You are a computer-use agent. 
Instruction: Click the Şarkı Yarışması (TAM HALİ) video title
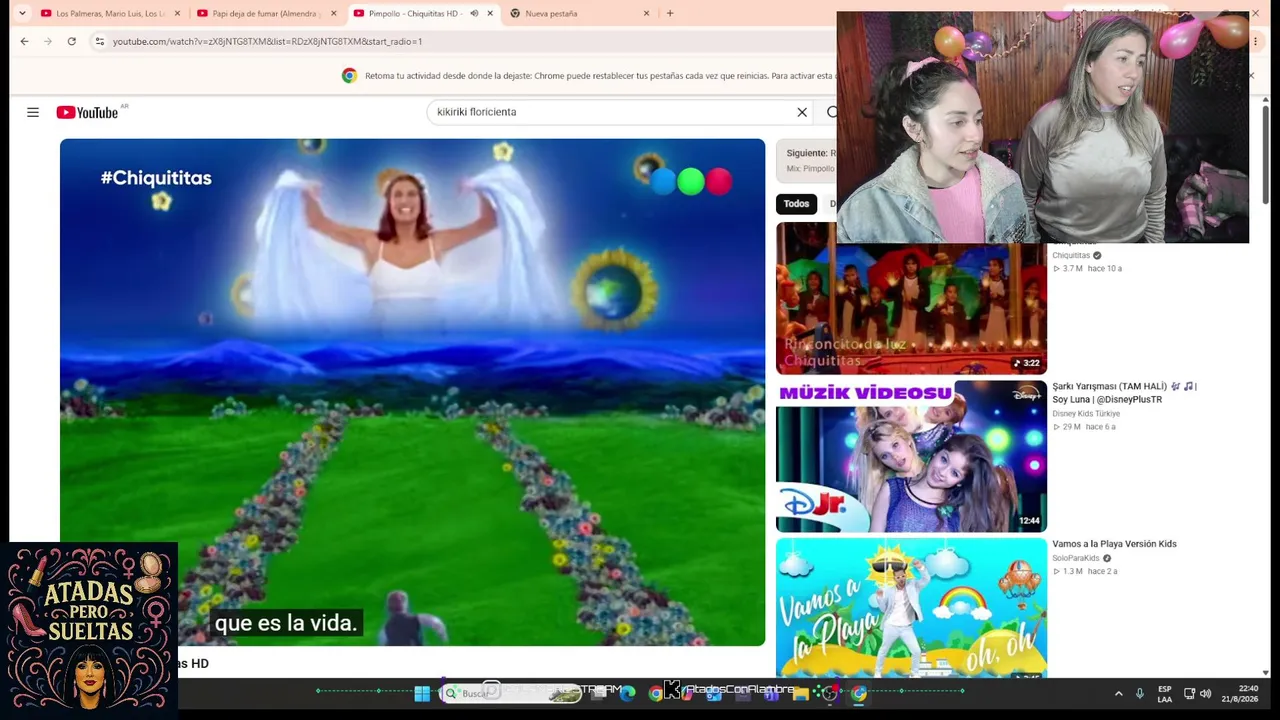[1124, 392]
